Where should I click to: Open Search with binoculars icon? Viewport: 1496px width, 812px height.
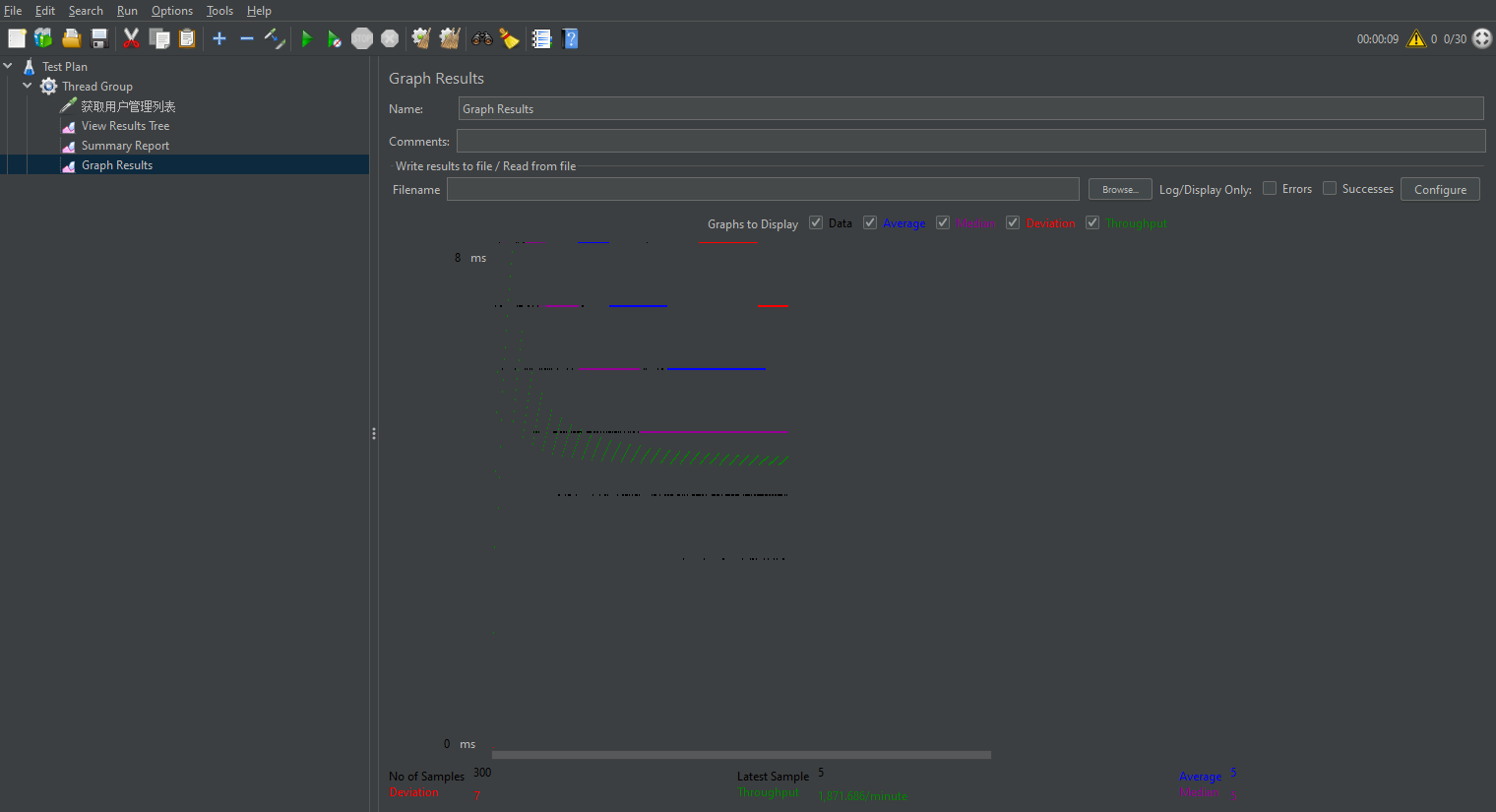[481, 38]
